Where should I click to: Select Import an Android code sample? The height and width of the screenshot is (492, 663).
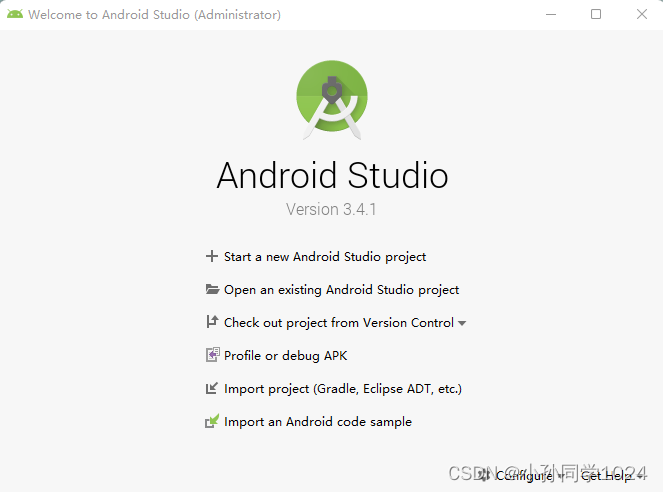tap(318, 421)
